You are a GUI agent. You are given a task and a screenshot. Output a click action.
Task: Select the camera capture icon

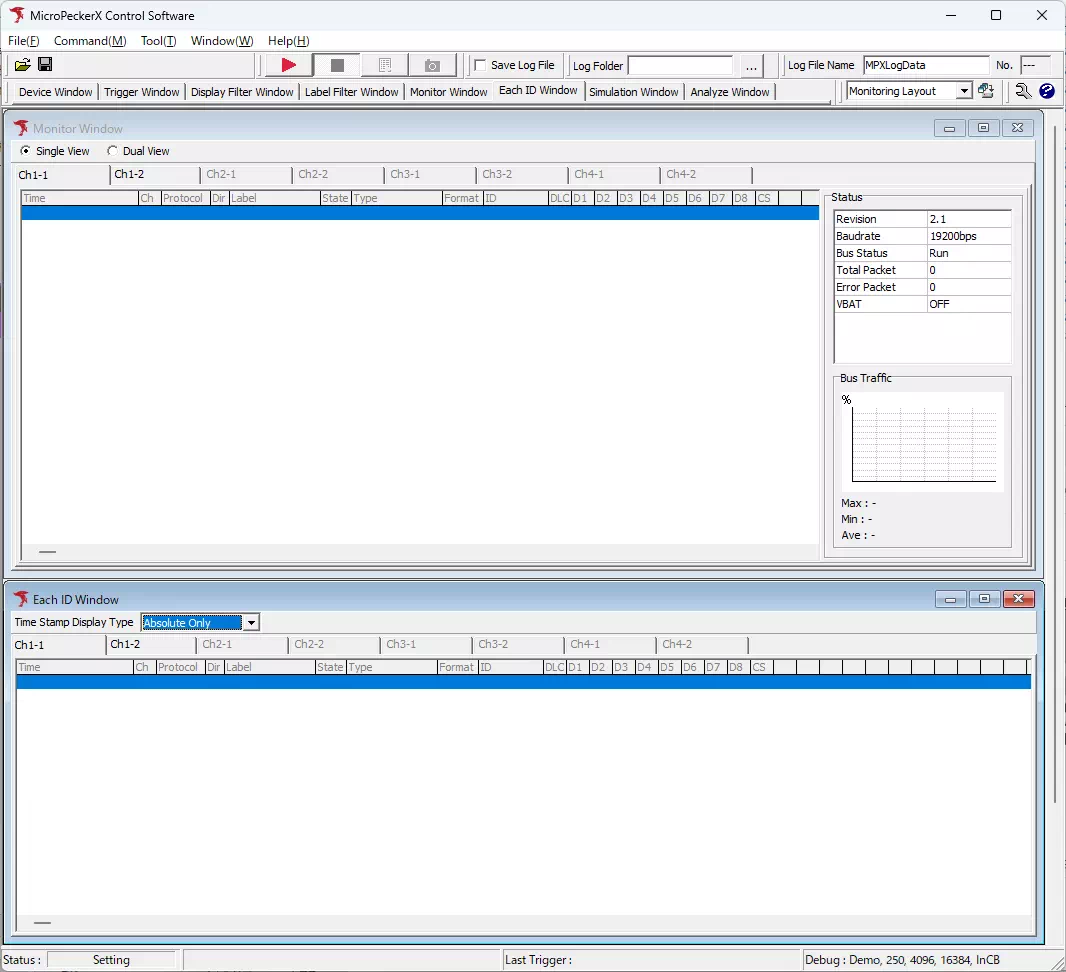tap(433, 64)
